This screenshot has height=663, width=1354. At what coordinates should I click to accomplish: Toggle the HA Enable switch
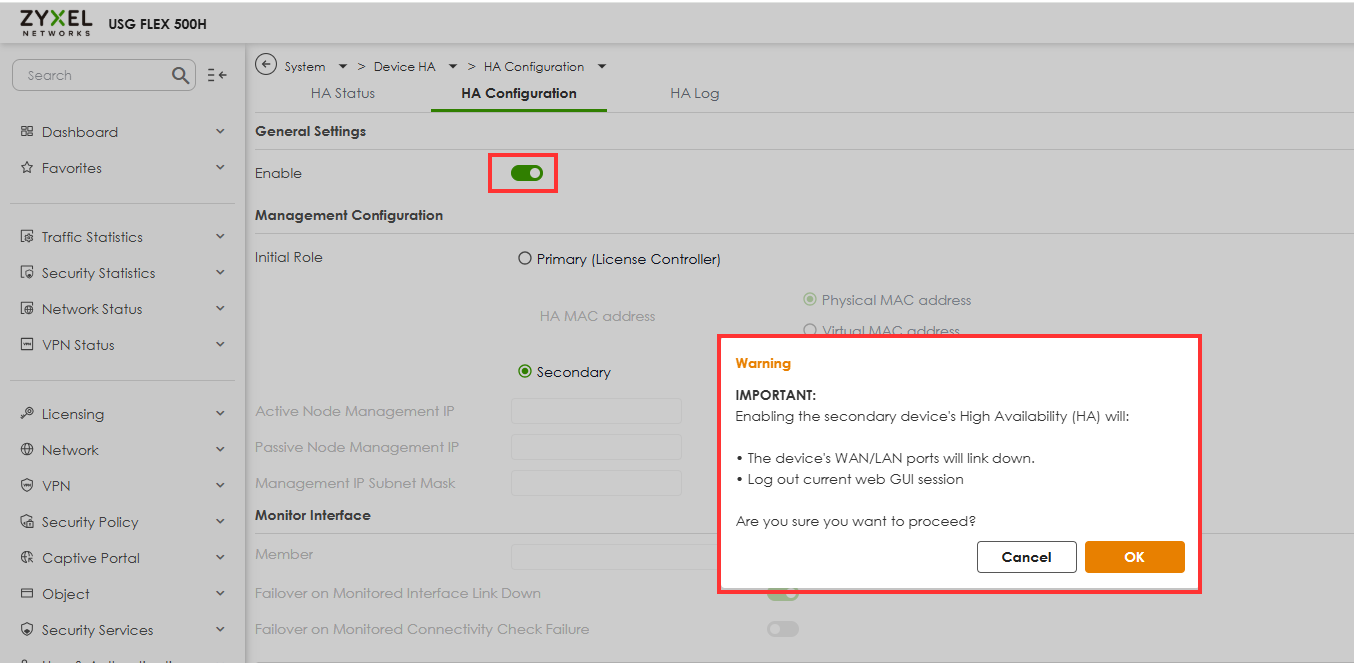tap(526, 173)
